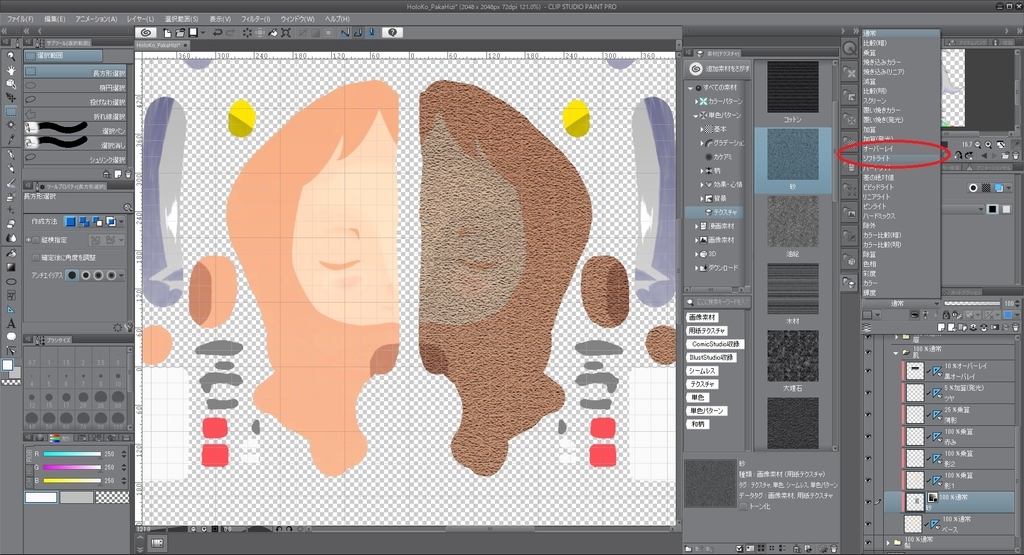The width and height of the screenshot is (1024, 555).
Task: Click the Redo arrow icon
Action: click(230, 33)
